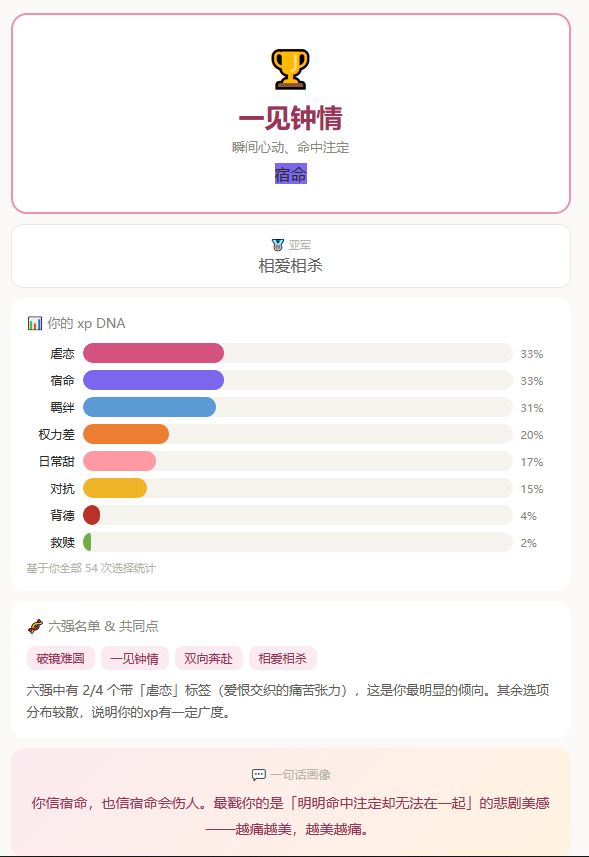This screenshot has height=857, width=589.
Task: Click the 一见钟情 champion title
Action: click(x=291, y=118)
